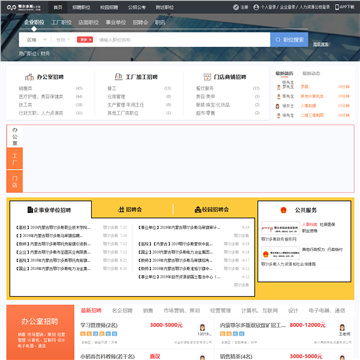360x360 pixels.
Task: Select the 店面职位 search tab
Action: [x=88, y=22]
